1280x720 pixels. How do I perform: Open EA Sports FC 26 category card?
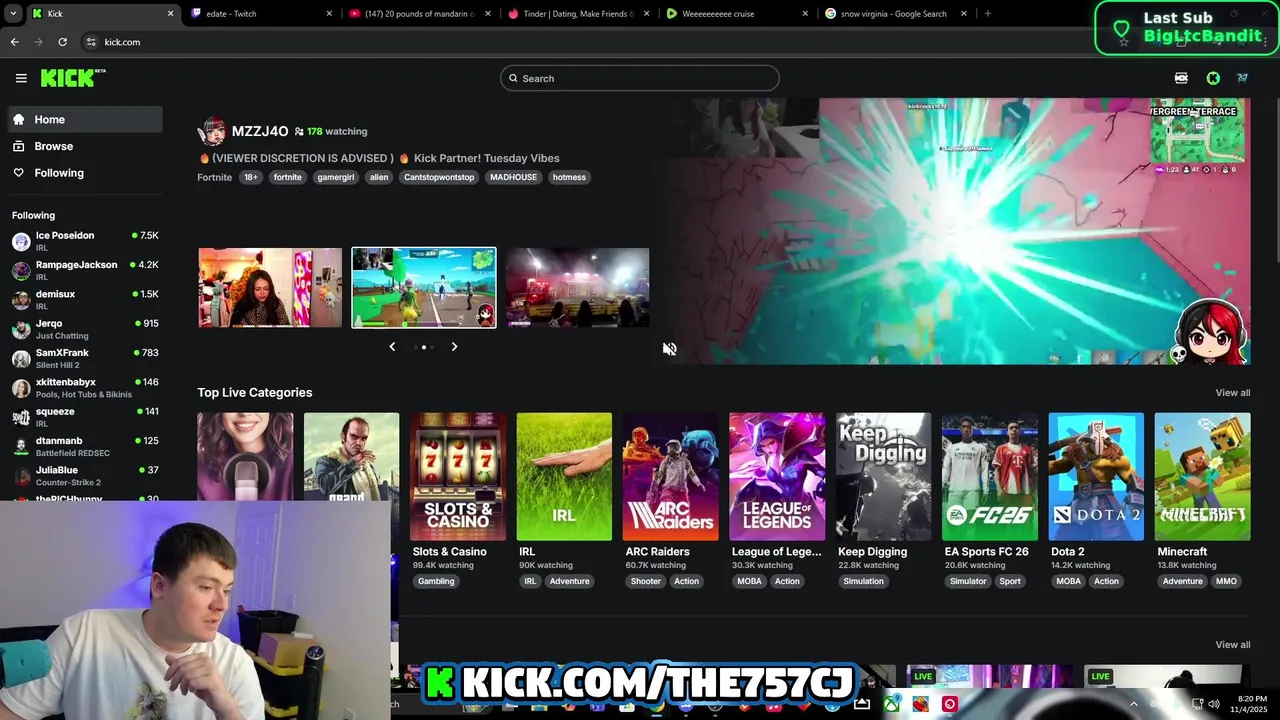coord(990,477)
